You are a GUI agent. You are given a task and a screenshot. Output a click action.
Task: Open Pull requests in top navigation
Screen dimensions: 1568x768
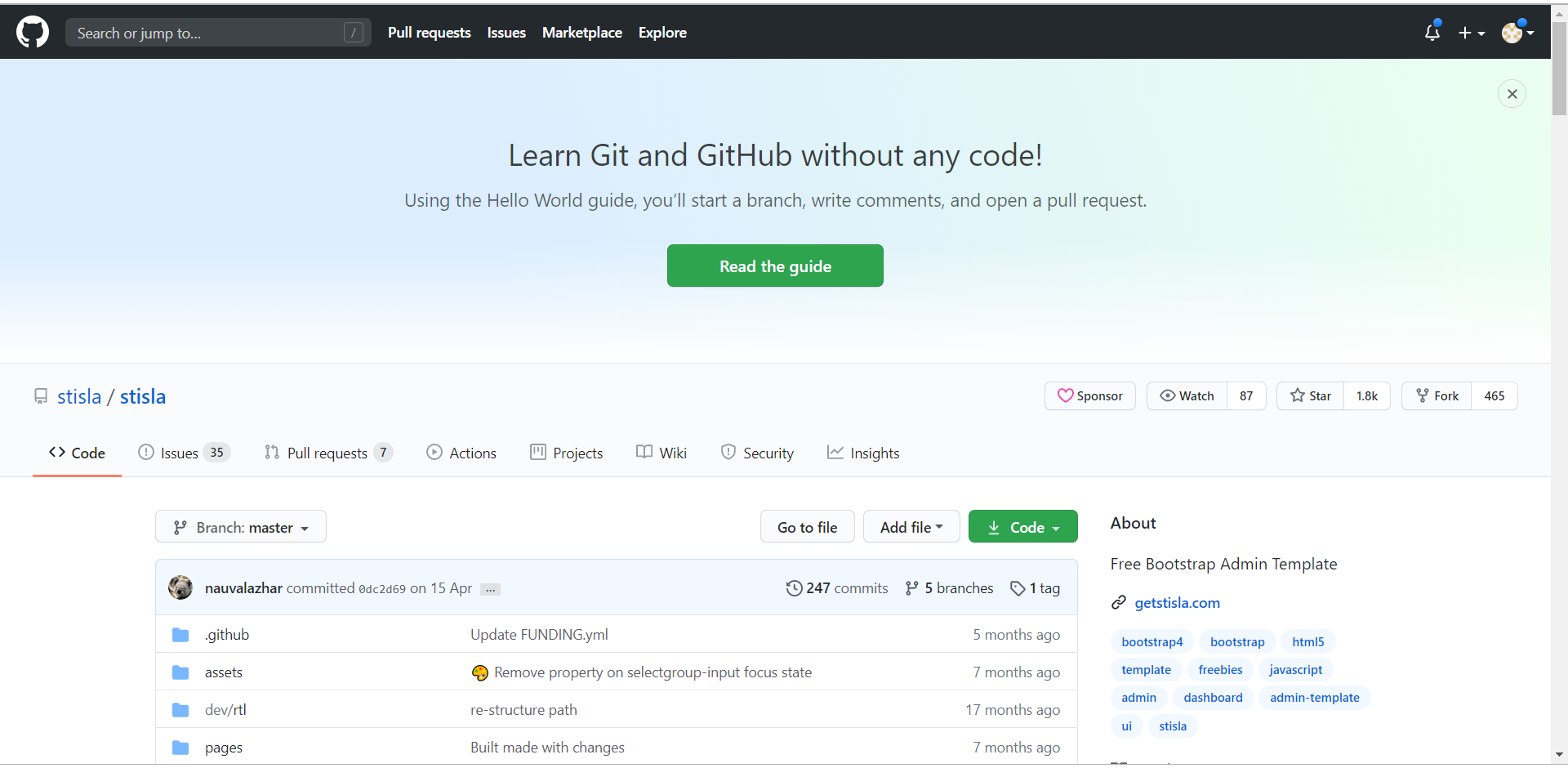(430, 33)
